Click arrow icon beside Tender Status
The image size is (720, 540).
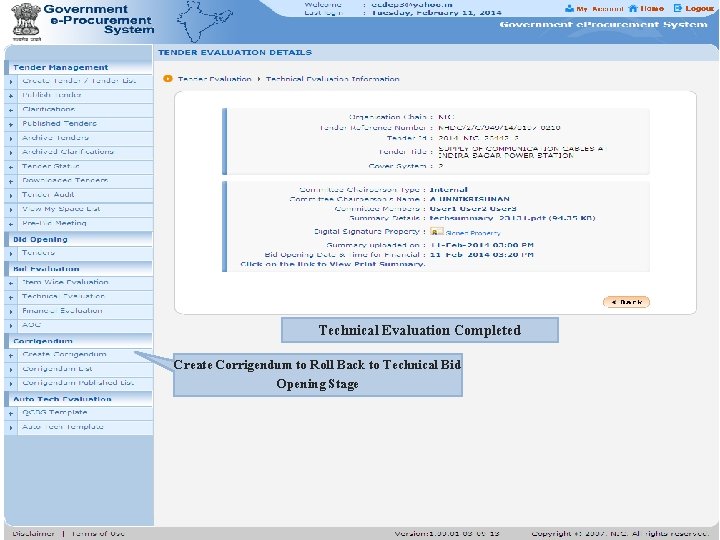click(x=11, y=167)
